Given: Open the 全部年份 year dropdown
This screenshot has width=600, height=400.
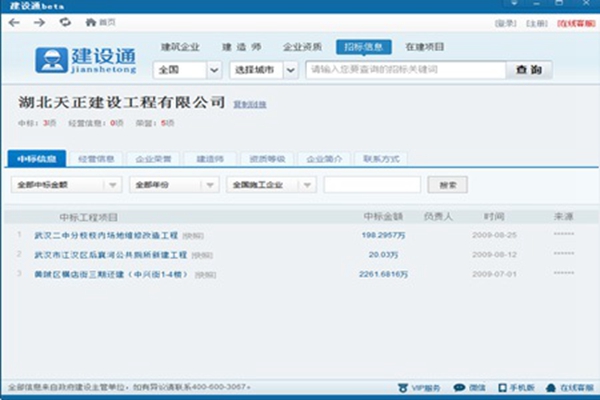Looking at the screenshot, I should tap(174, 185).
